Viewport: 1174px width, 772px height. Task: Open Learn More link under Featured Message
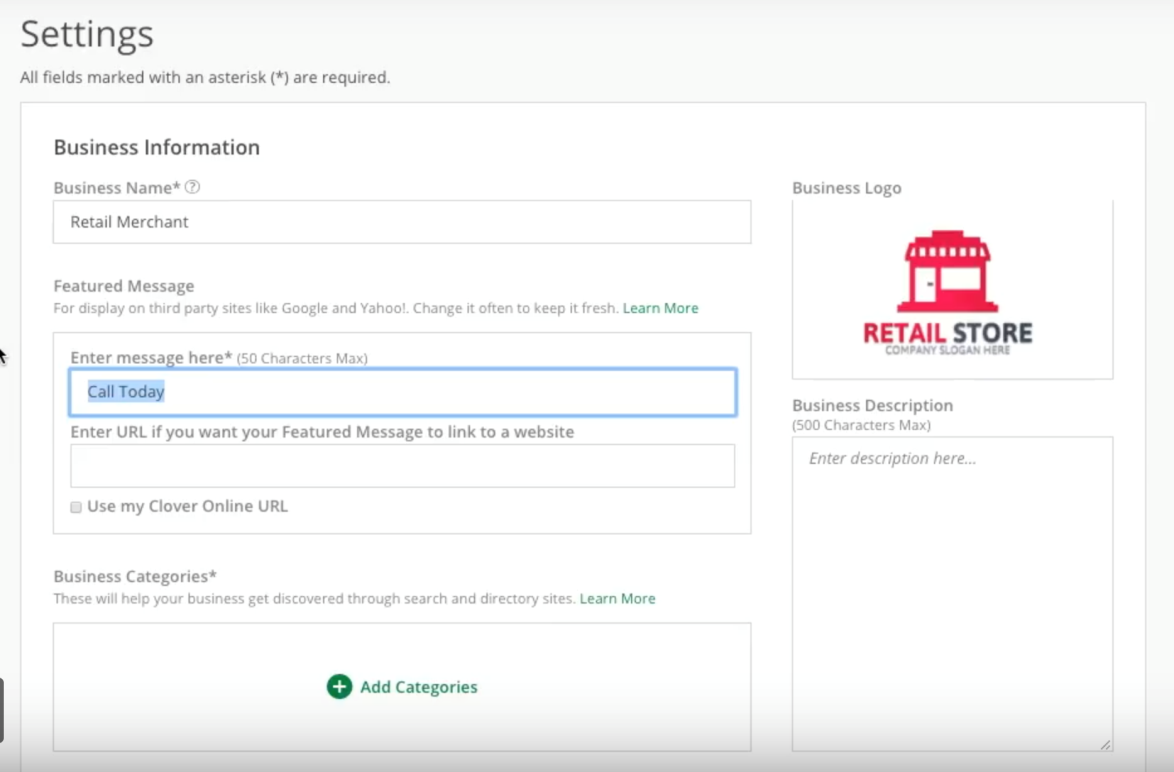tap(660, 308)
